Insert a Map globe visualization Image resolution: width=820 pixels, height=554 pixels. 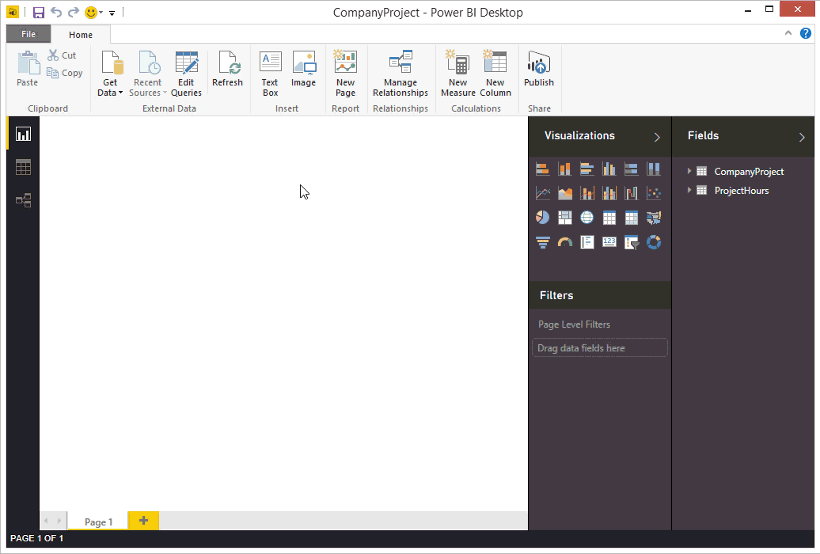[x=587, y=218]
